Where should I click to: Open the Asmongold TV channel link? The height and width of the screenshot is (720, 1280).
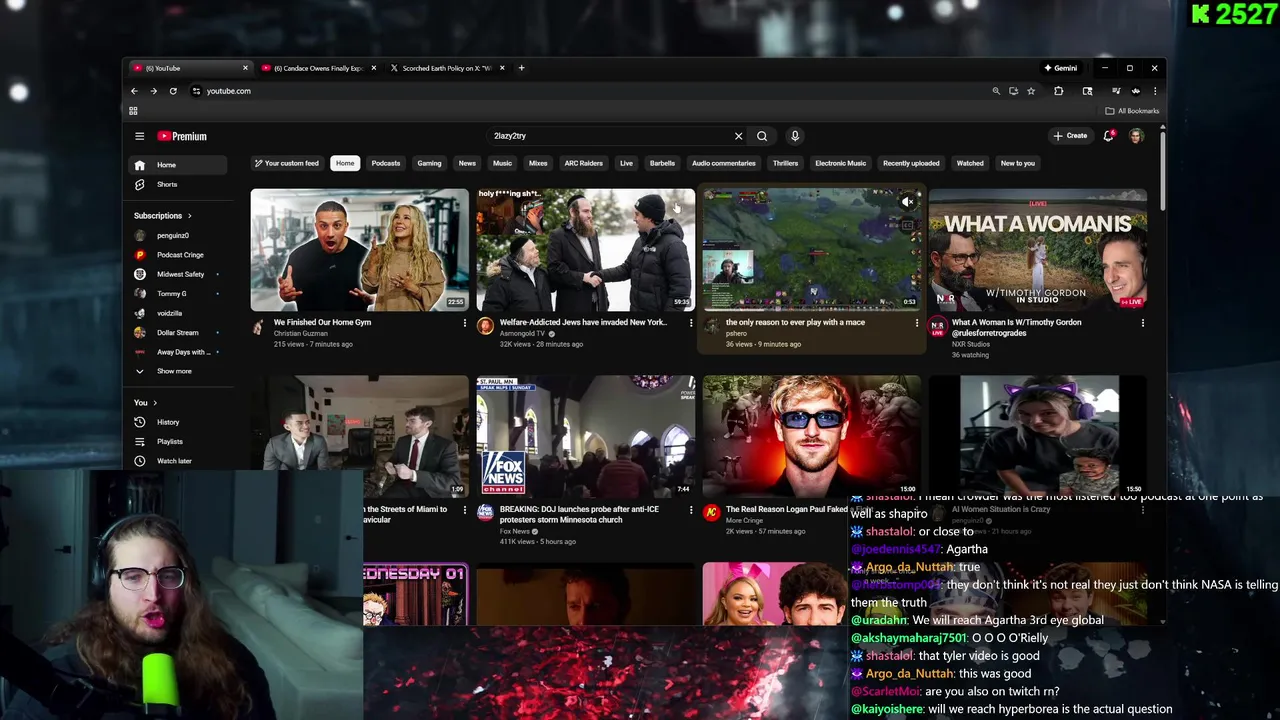tap(522, 333)
